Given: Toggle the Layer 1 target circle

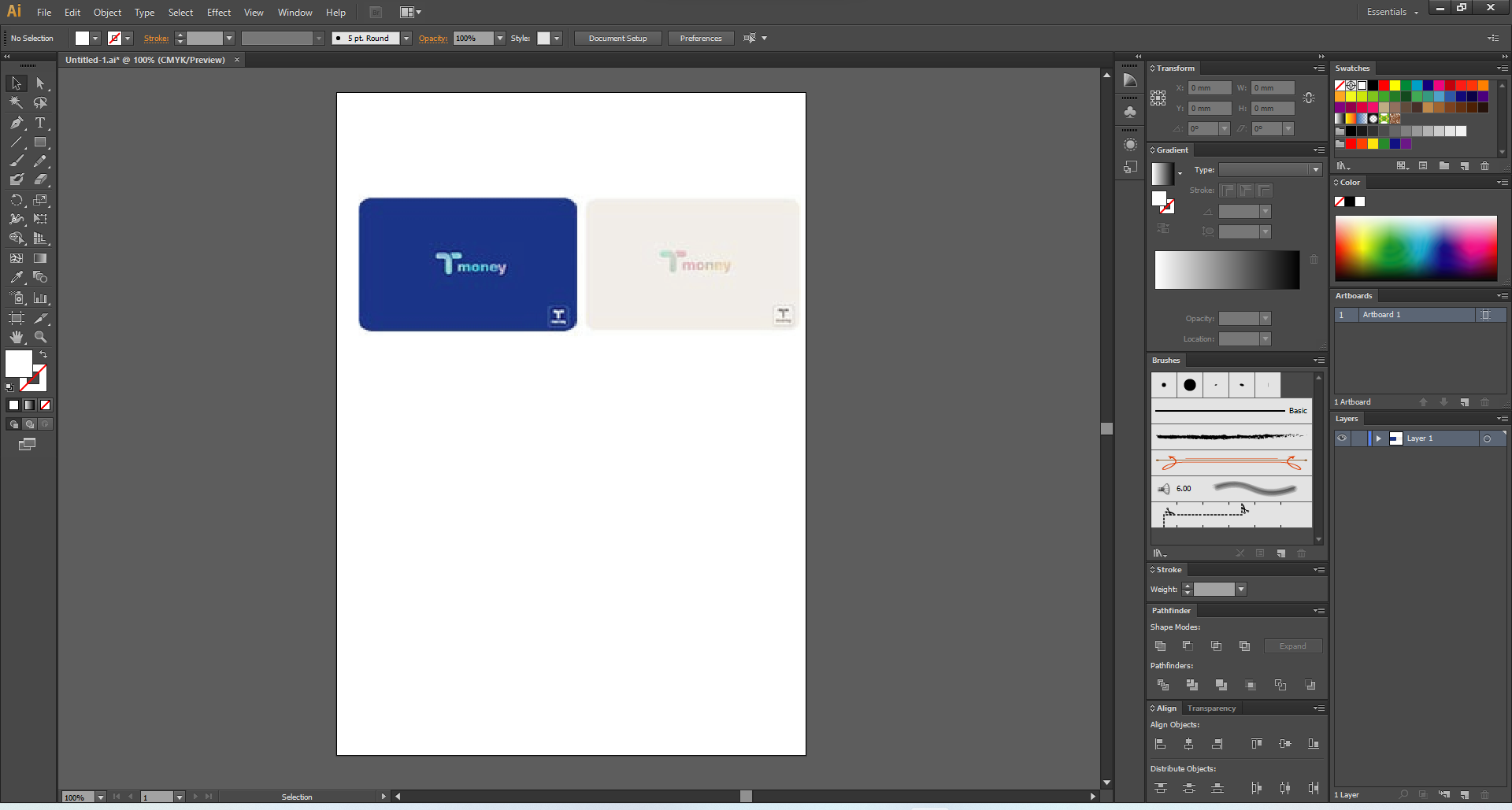Looking at the screenshot, I should pyautogui.click(x=1487, y=438).
